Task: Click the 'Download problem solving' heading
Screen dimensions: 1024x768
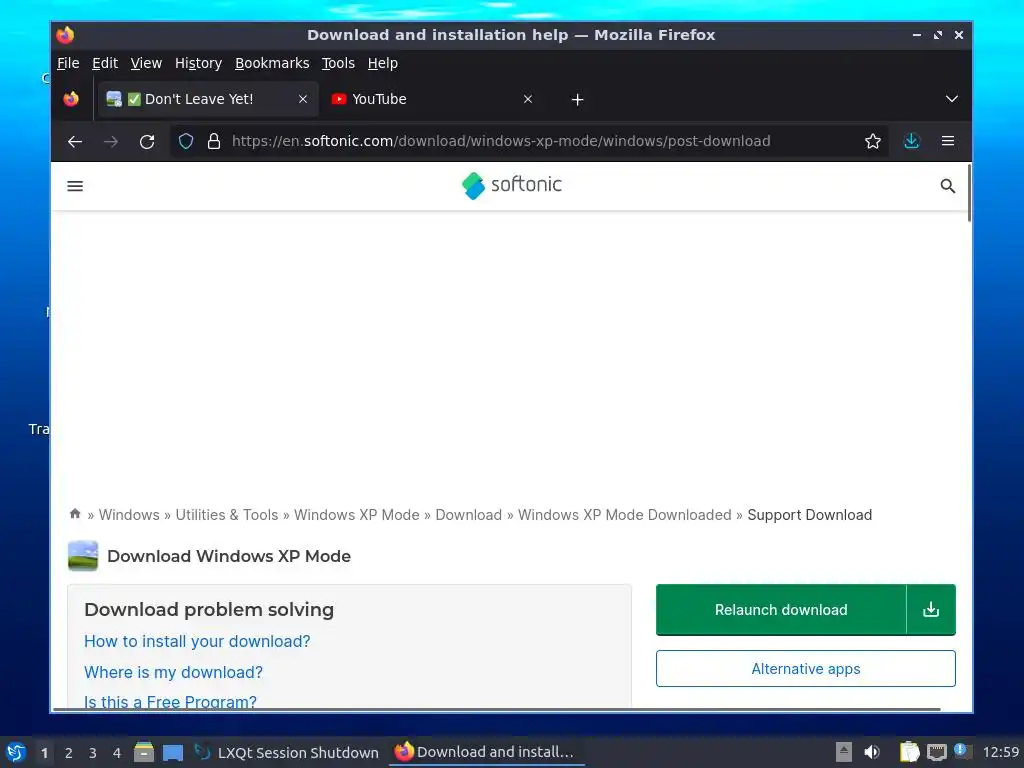Action: 209,609
